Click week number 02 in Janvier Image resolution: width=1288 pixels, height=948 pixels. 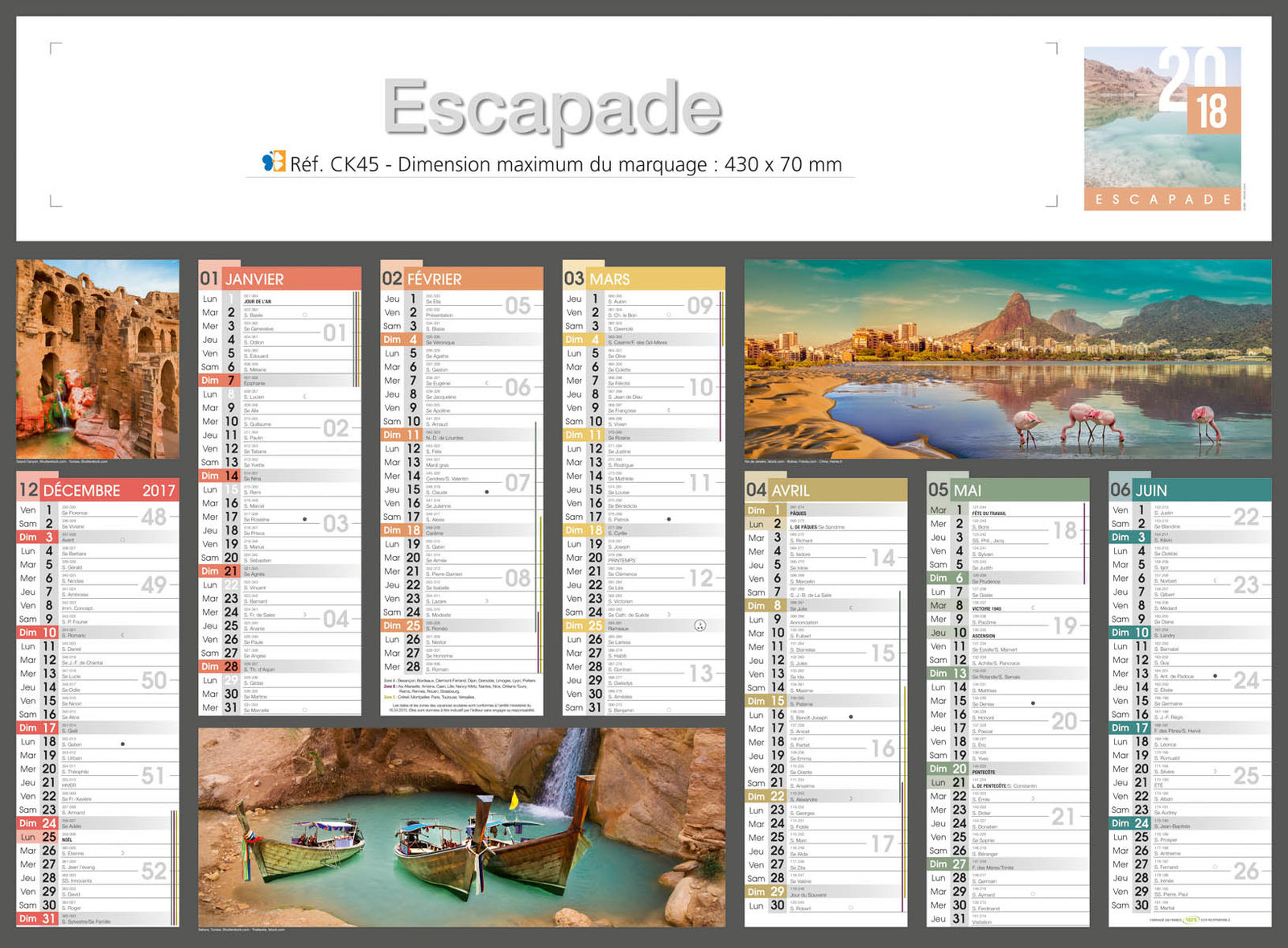[336, 428]
